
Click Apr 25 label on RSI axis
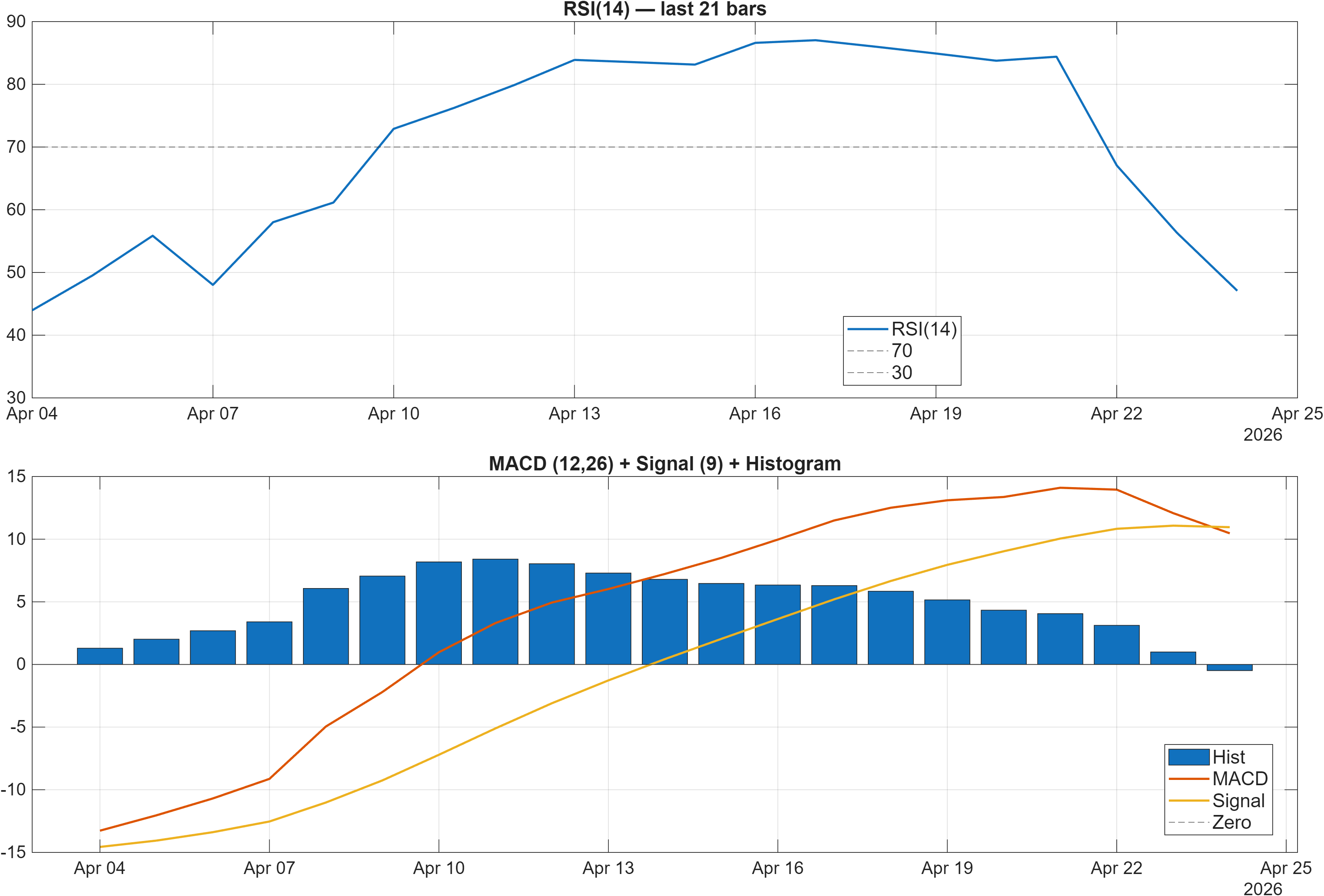(1297, 414)
